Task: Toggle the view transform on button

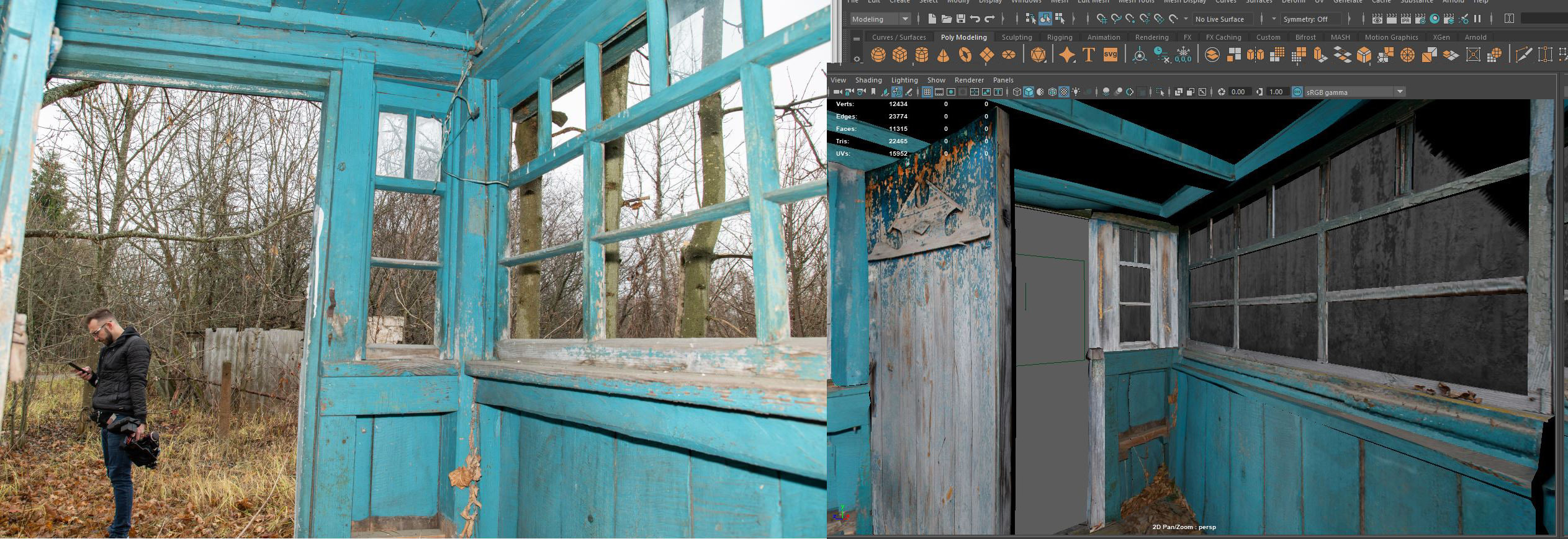Action: click(1297, 92)
